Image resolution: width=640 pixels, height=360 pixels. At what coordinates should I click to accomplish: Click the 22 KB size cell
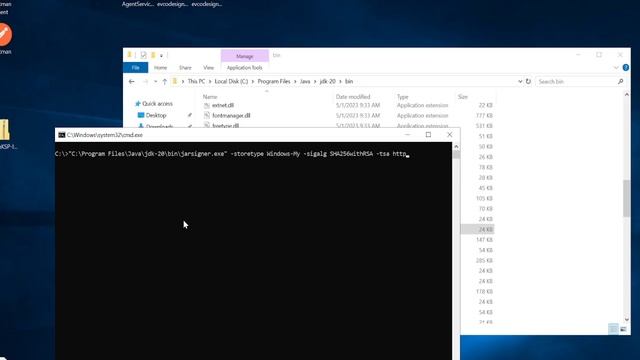click(x=485, y=105)
